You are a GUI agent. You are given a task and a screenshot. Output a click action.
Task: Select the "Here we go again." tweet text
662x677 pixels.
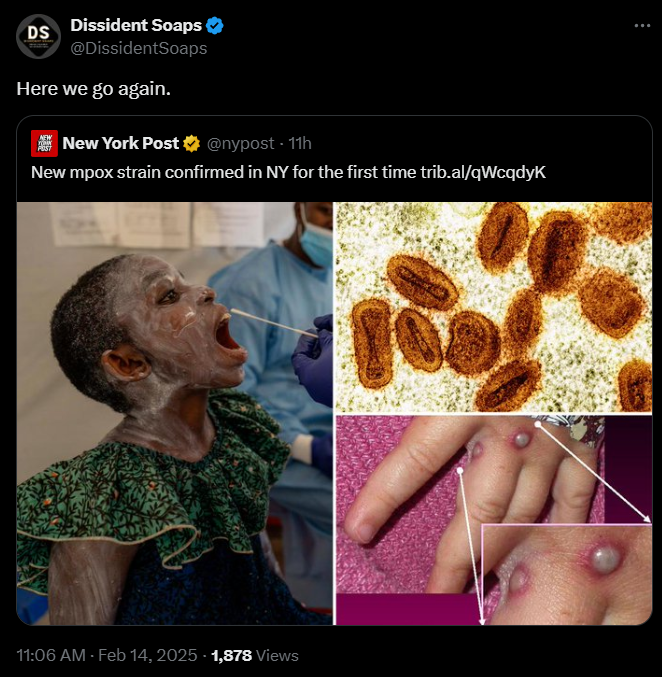[93, 88]
